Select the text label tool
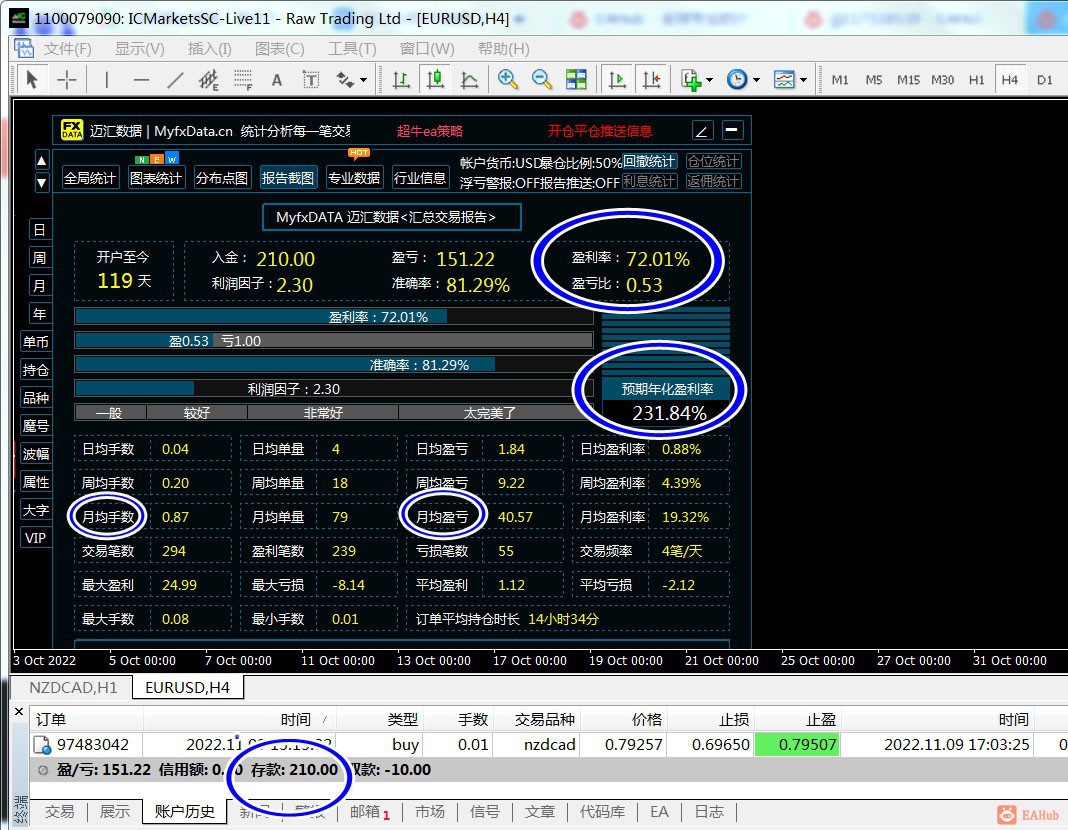 coord(311,80)
